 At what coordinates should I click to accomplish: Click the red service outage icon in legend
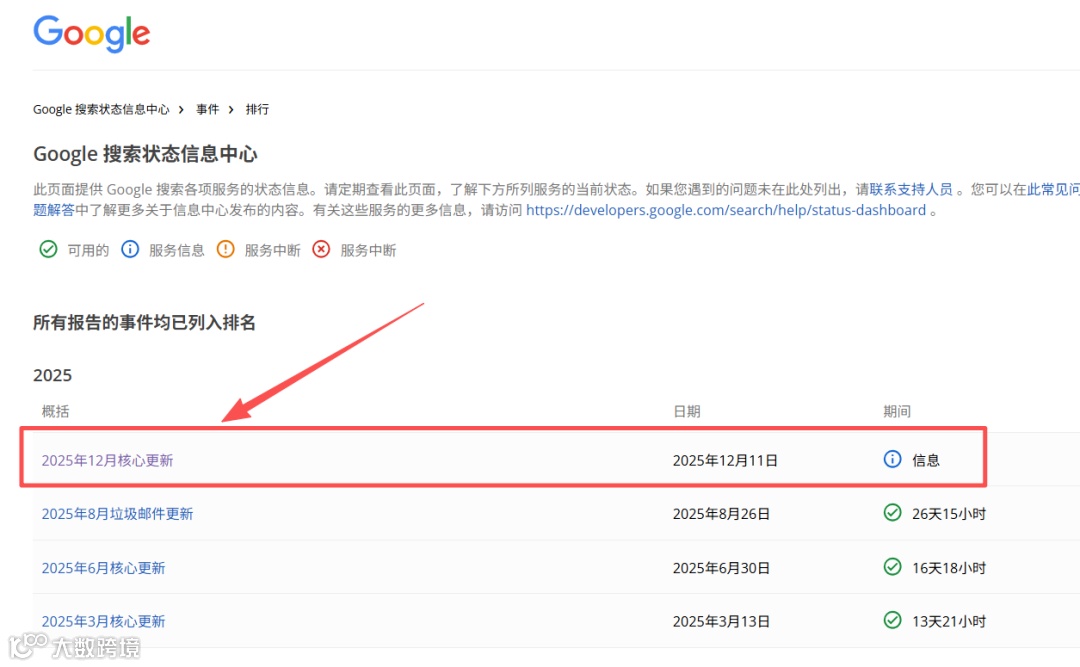pos(321,249)
